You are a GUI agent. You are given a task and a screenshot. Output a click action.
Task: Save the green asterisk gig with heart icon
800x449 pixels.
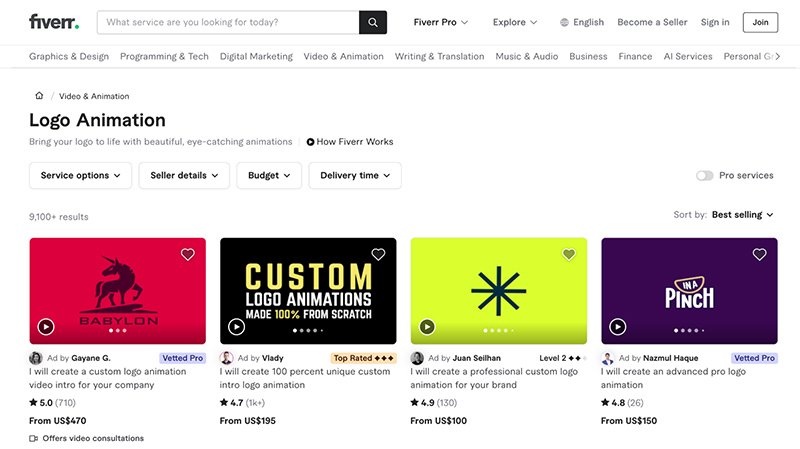(569, 255)
